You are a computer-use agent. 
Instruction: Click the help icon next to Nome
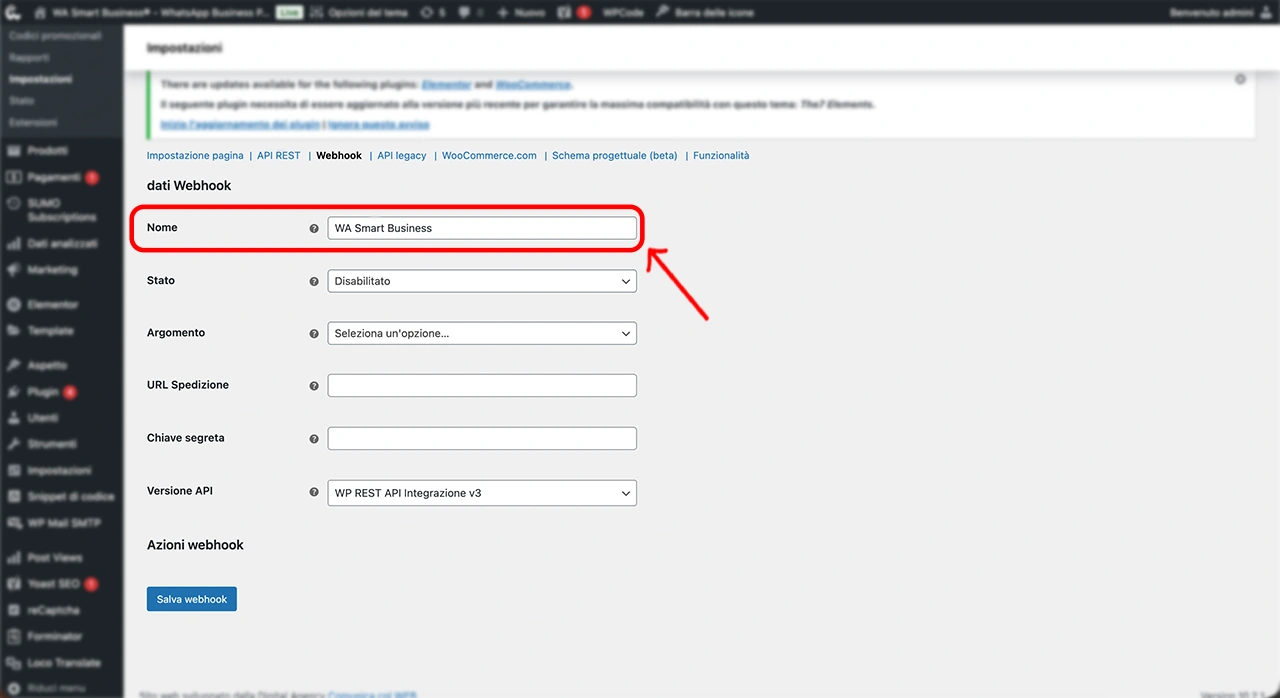[314, 228]
